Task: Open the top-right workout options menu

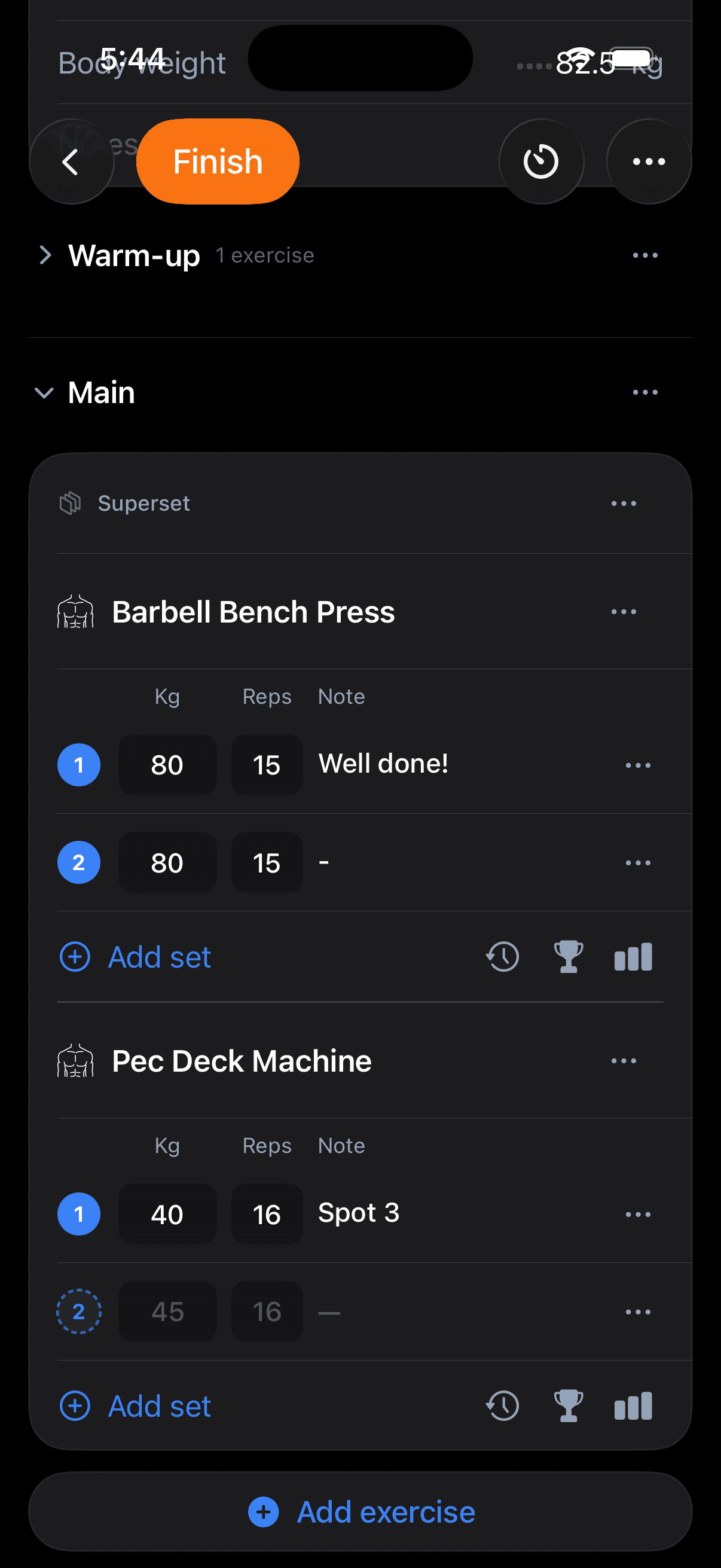Action: coord(648,161)
